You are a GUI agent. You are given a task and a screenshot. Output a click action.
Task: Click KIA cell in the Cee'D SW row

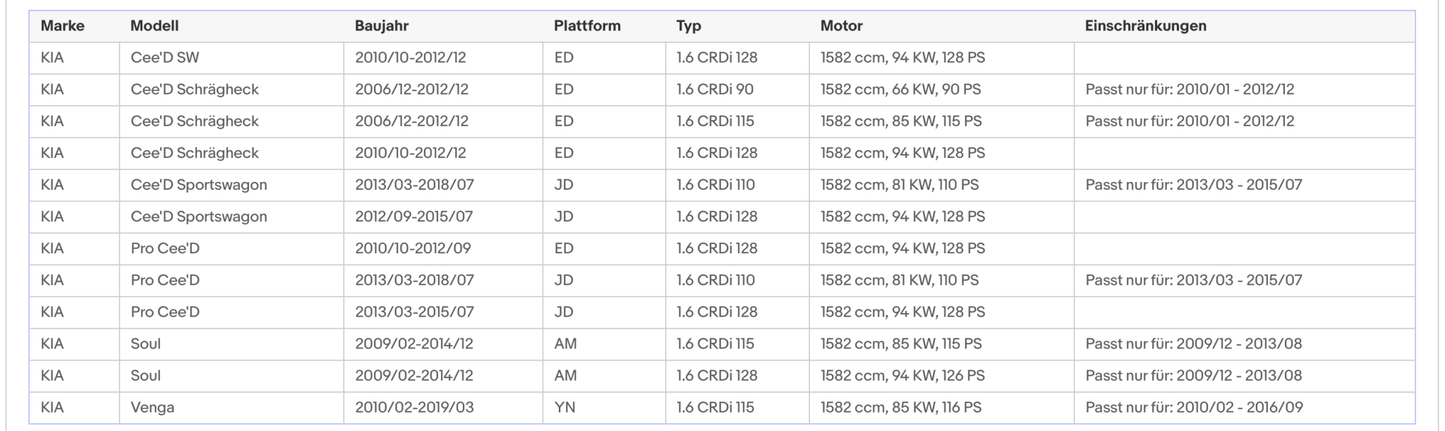point(52,58)
